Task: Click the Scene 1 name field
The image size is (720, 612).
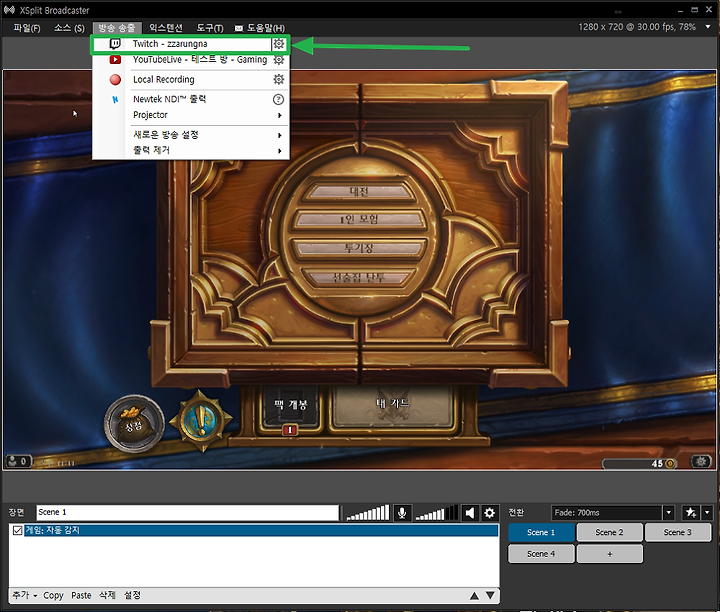Action: tap(187, 512)
